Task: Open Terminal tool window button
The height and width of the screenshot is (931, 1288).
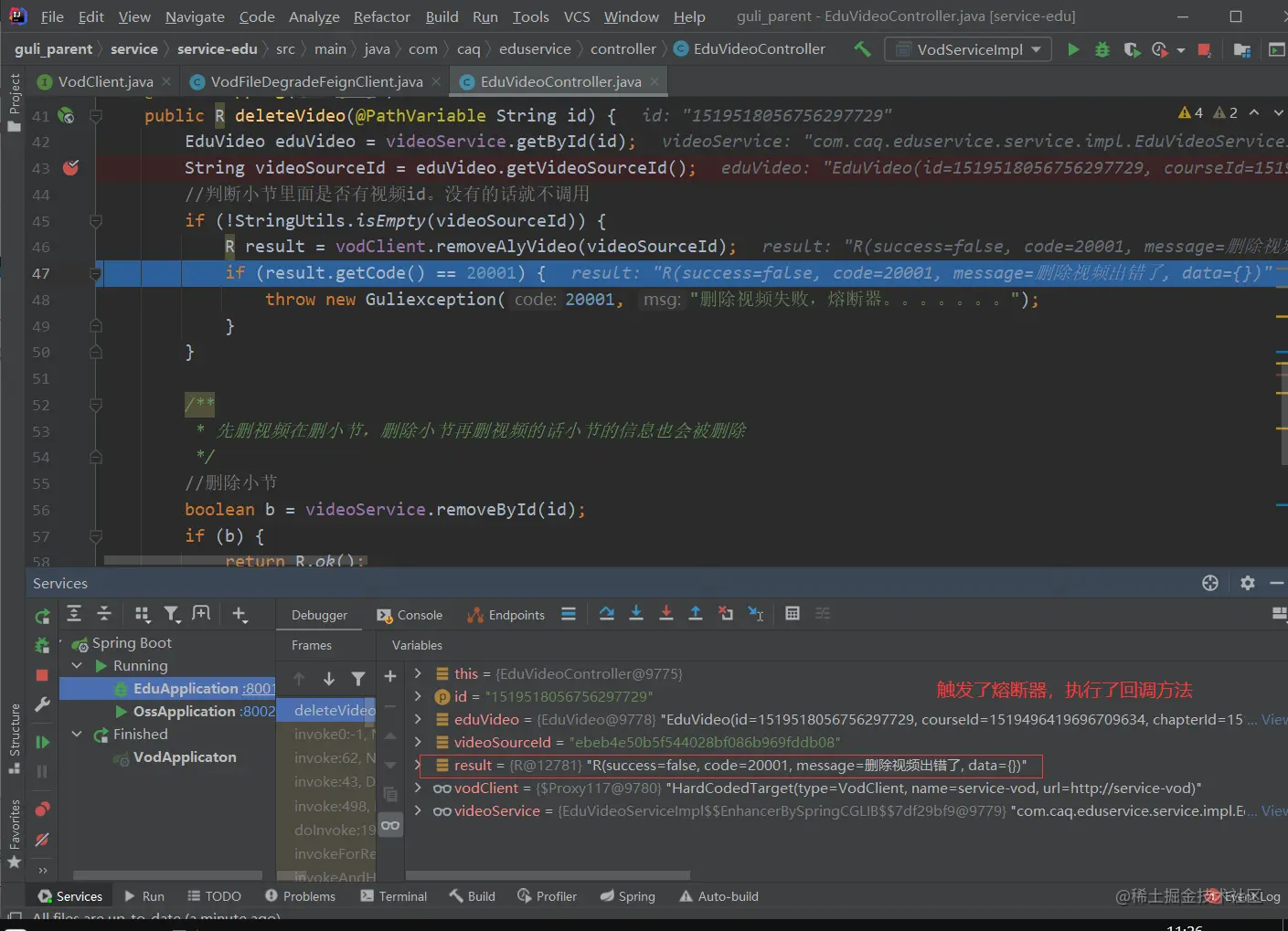Action: point(394,896)
